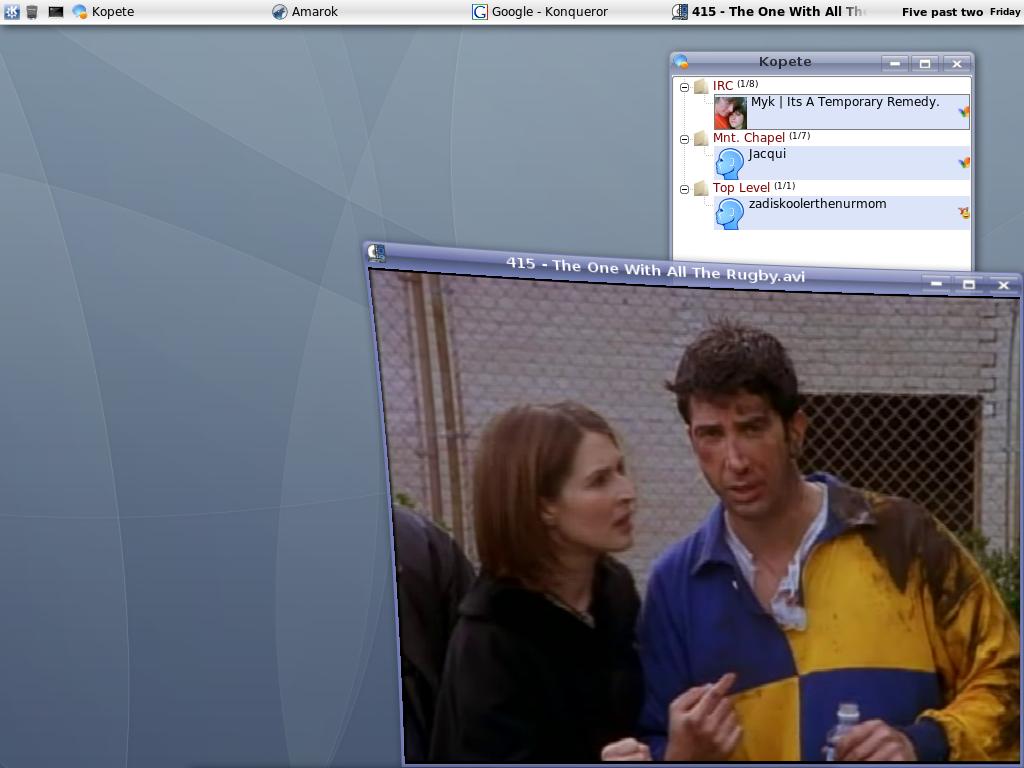Open the trash icon in the panel
1024x768 pixels.
(x=32, y=11)
